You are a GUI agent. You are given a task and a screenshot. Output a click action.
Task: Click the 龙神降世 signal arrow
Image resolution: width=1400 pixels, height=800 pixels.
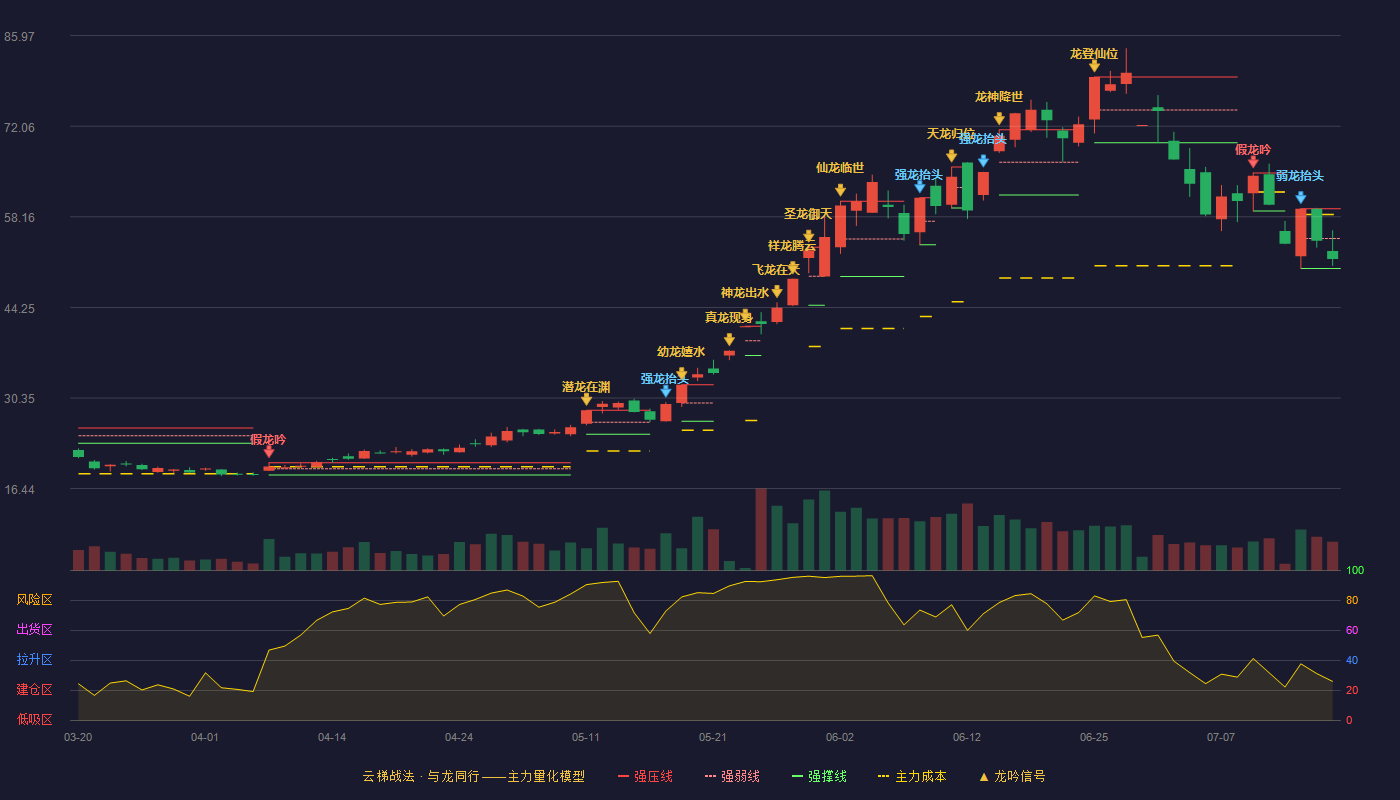point(999,119)
